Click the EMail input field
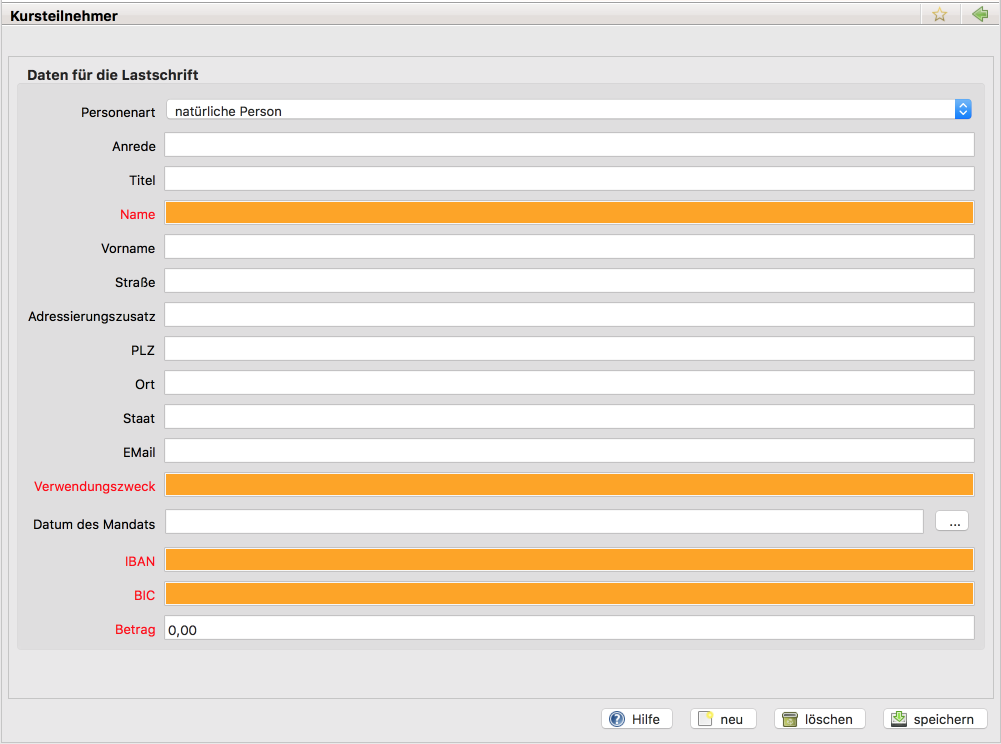Screen dimensions: 1001x744 tap(568, 451)
